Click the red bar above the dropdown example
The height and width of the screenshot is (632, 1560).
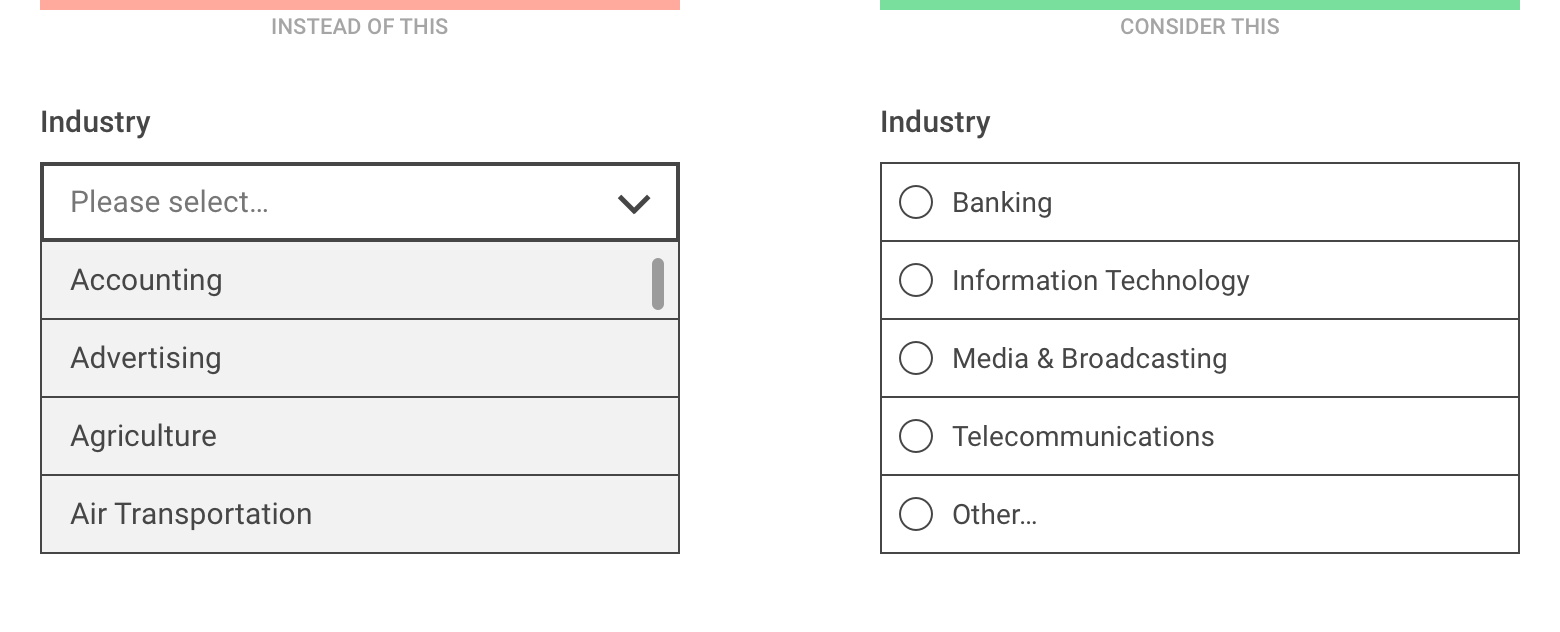point(360,4)
